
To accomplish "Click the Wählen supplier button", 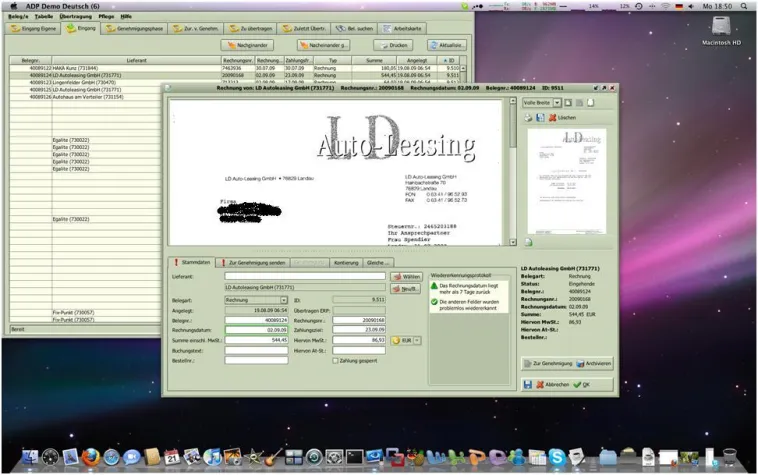I will point(407,276).
